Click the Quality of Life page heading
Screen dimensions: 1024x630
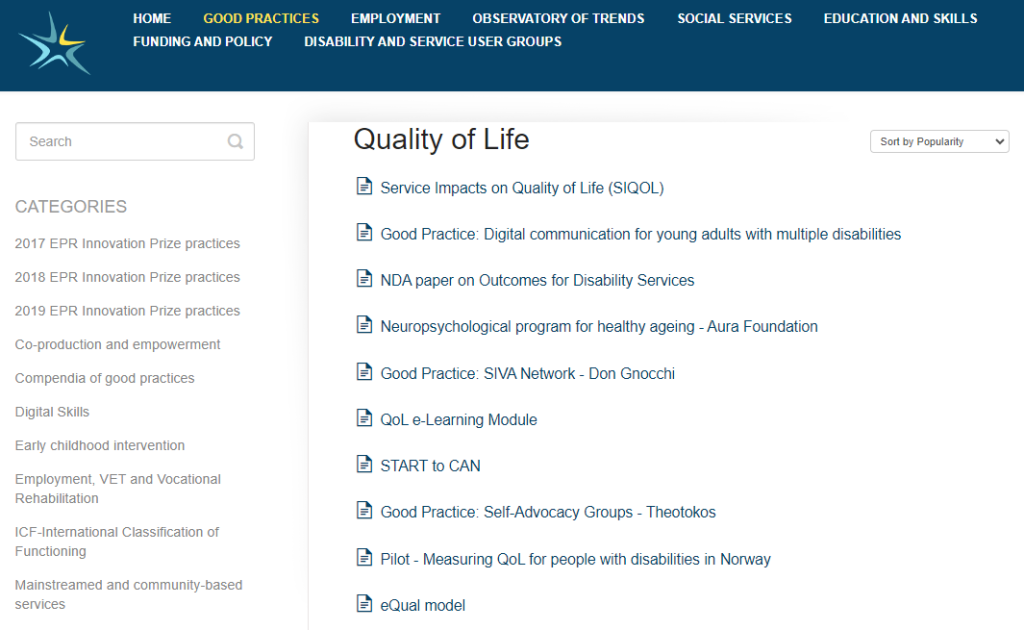(441, 139)
